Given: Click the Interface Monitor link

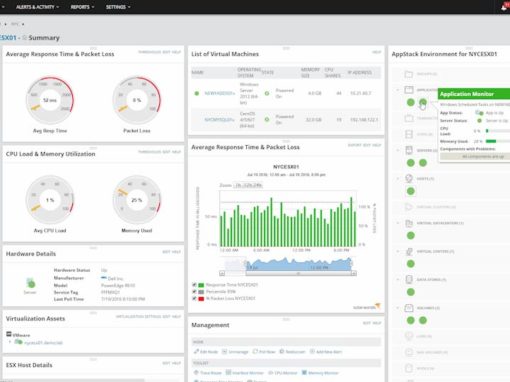Looking at the screenshot, I should pos(248,373).
